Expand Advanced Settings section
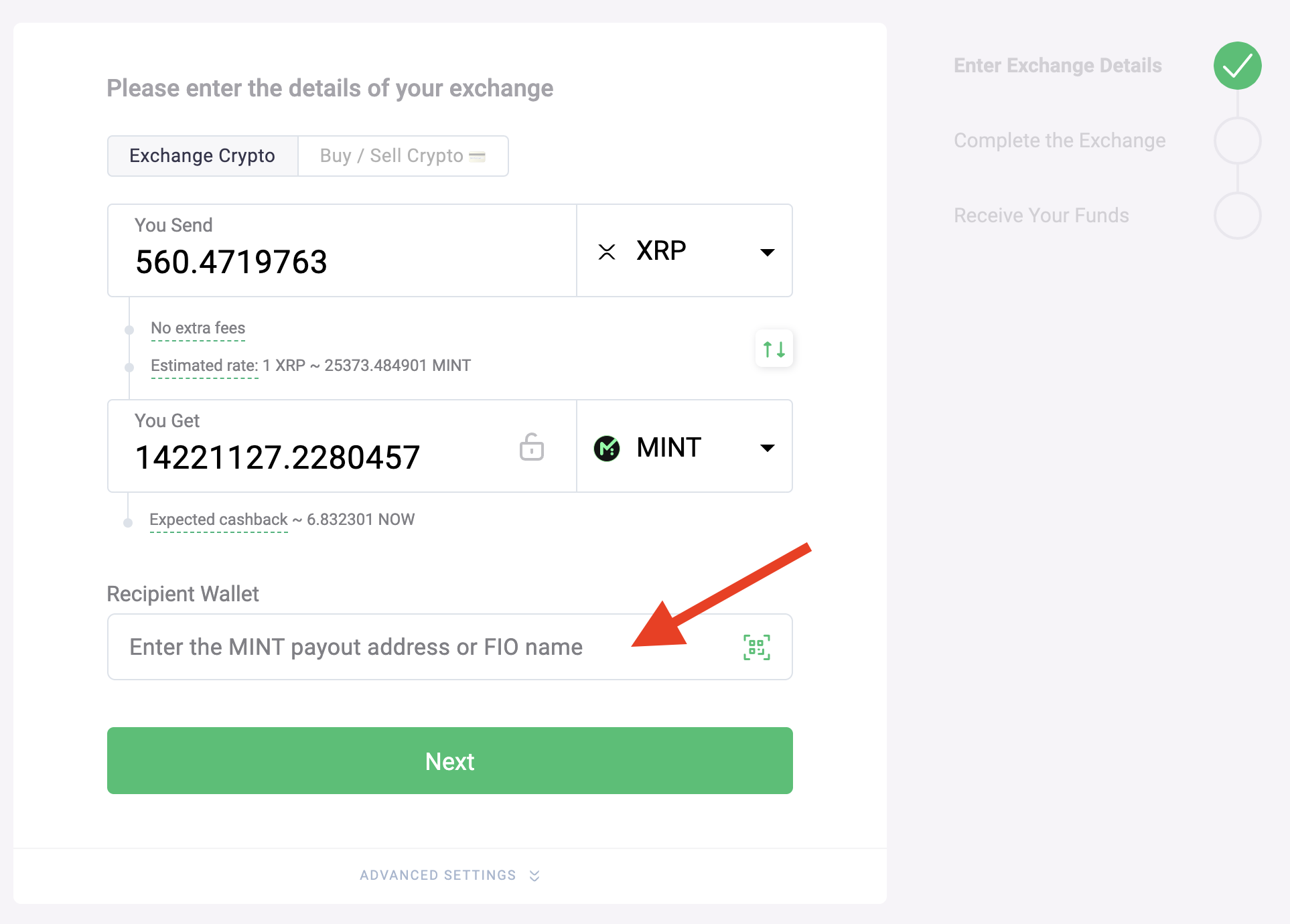The image size is (1290, 924). pyautogui.click(x=449, y=875)
